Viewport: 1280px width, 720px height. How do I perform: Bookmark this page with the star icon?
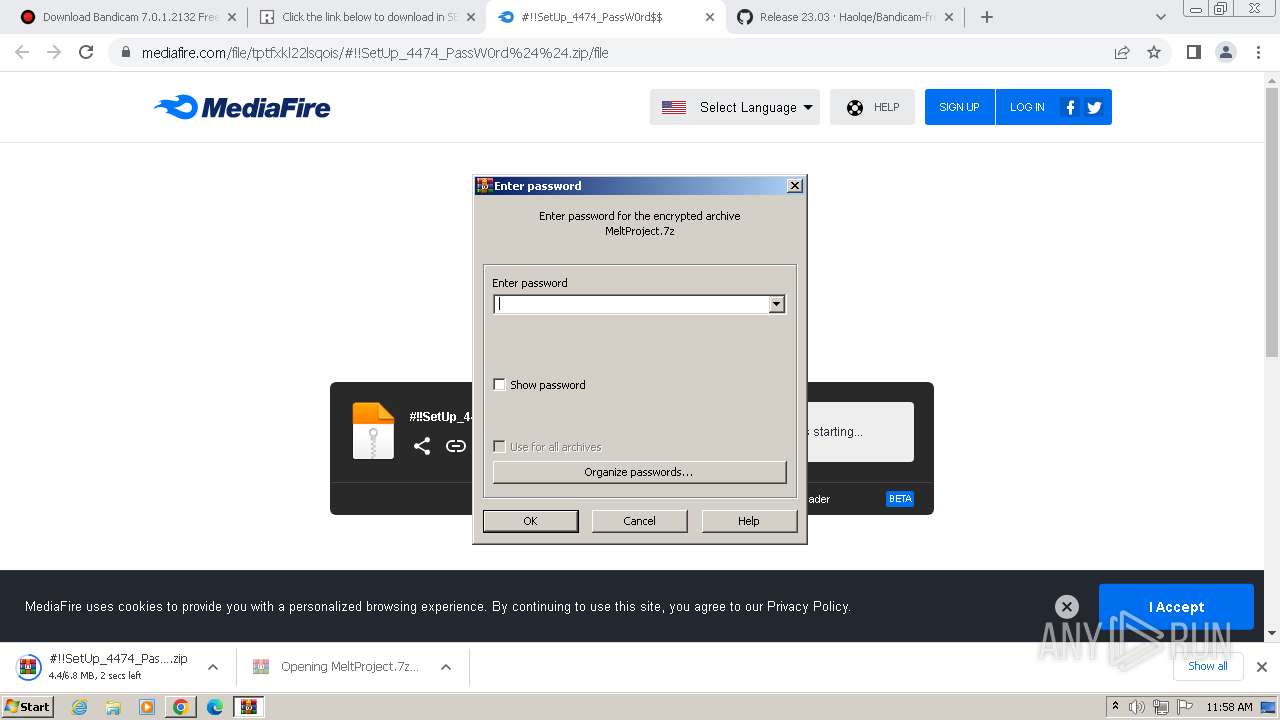[x=1154, y=53]
